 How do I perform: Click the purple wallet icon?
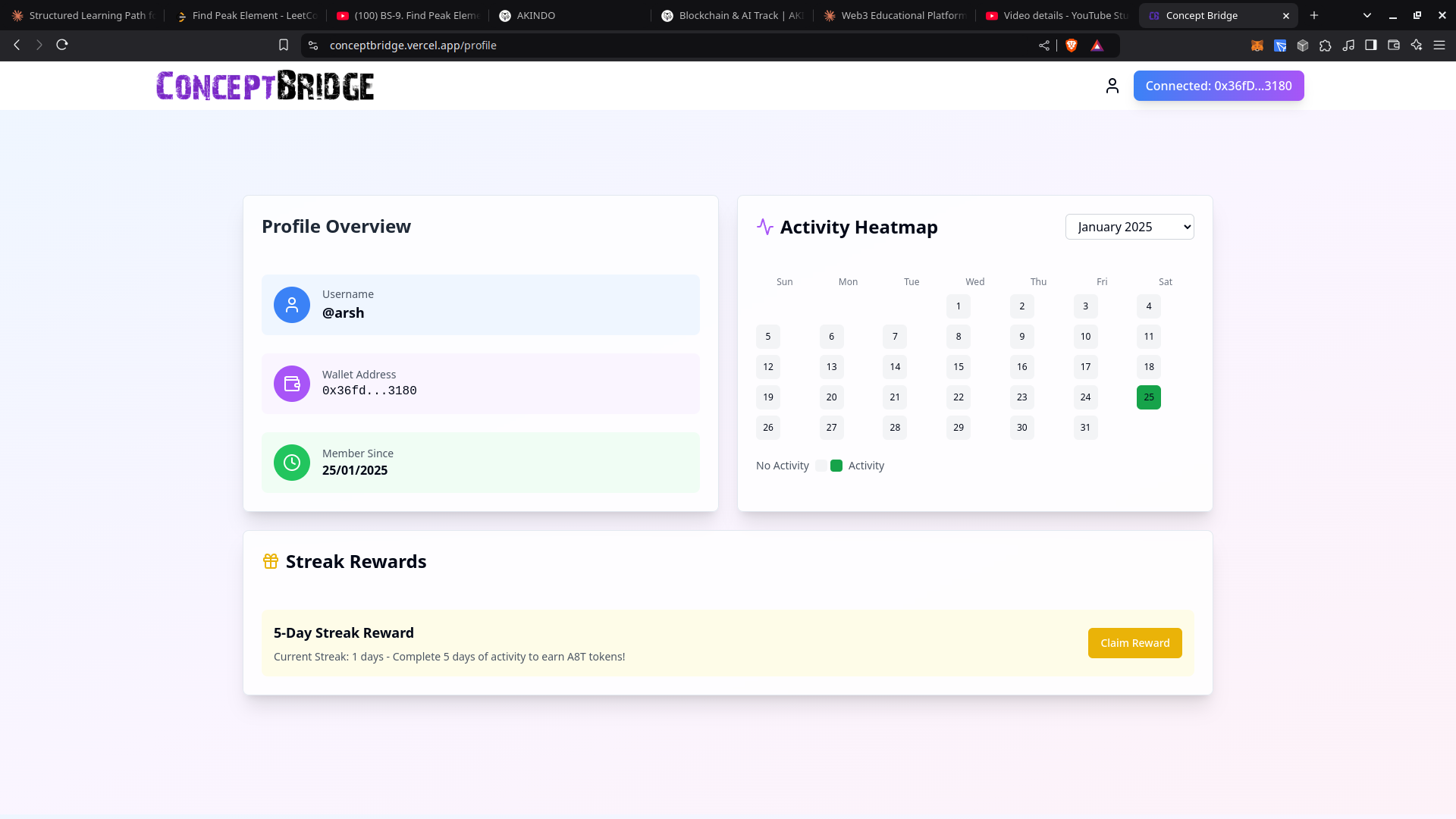[292, 384]
